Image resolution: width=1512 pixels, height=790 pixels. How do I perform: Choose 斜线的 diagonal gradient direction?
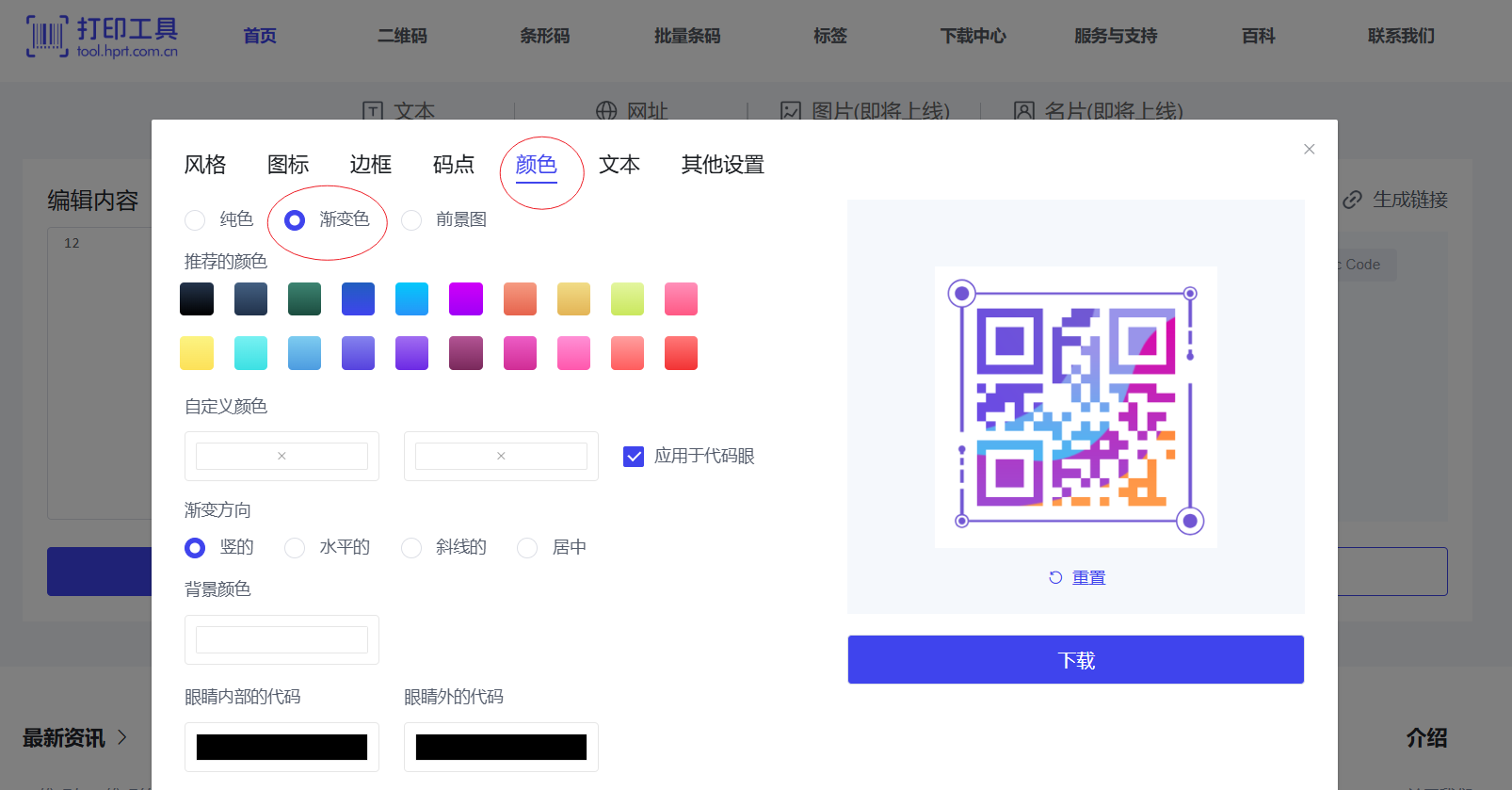click(411, 548)
